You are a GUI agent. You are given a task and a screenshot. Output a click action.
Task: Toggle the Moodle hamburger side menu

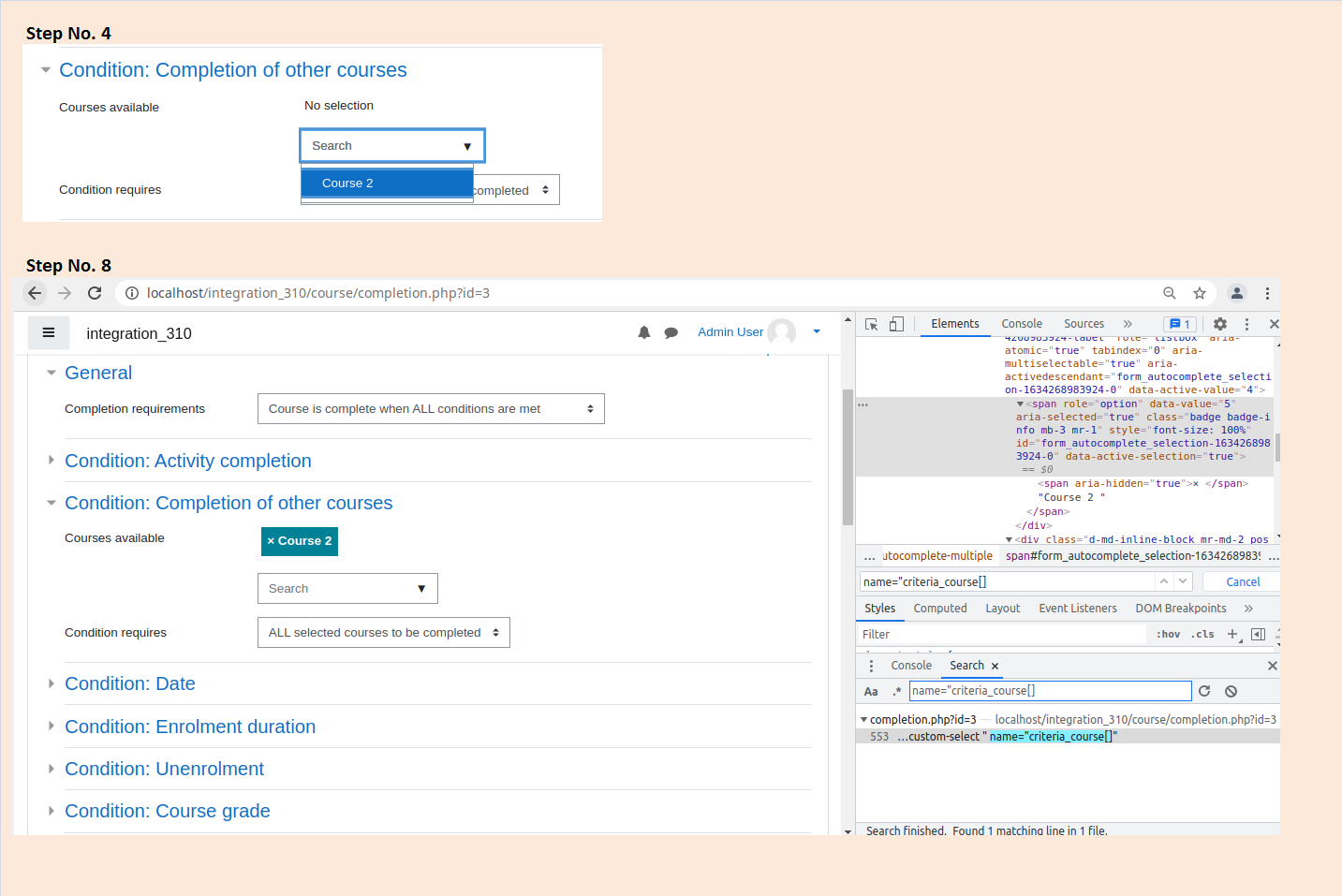(49, 332)
